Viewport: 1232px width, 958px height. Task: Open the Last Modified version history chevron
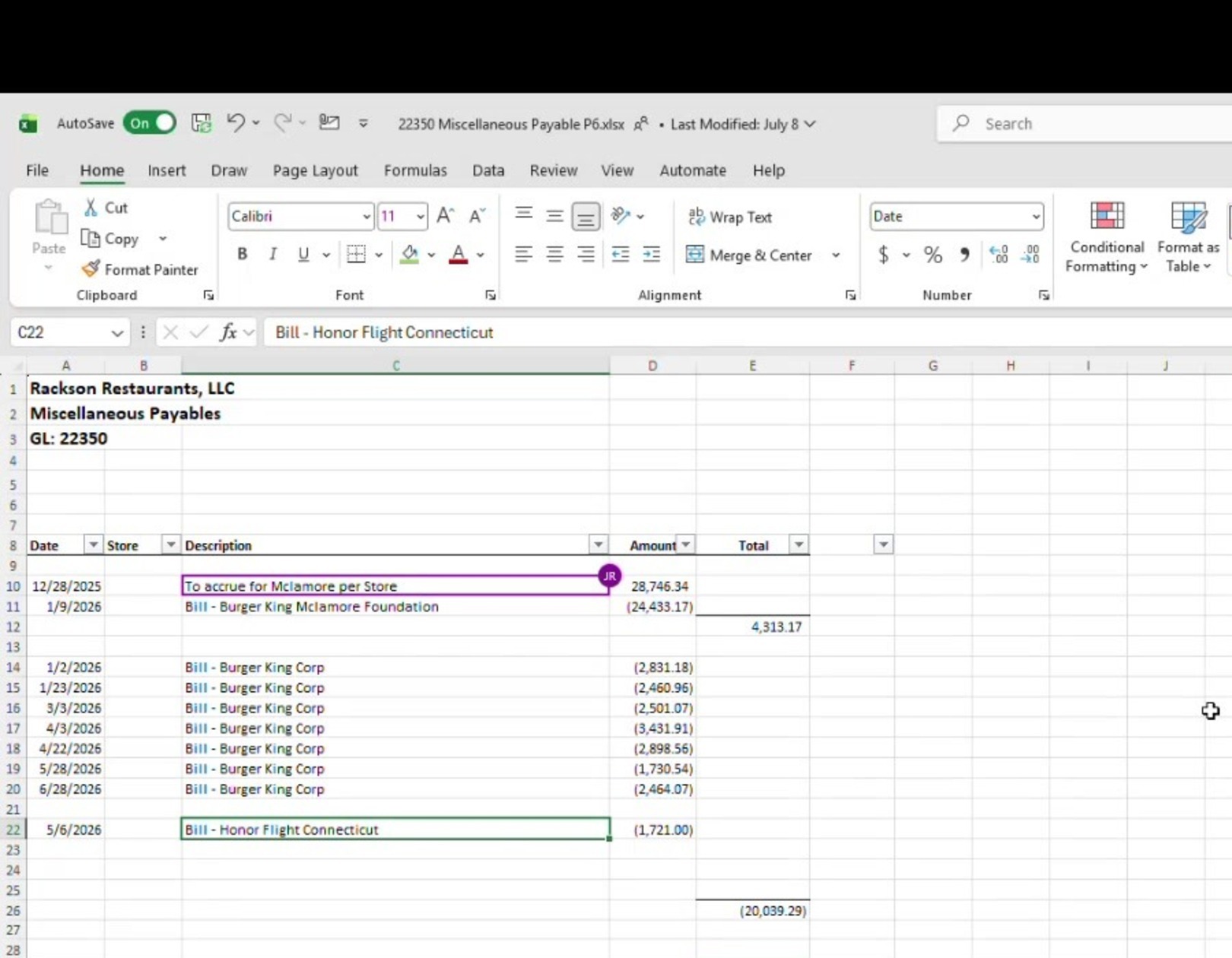pos(810,124)
